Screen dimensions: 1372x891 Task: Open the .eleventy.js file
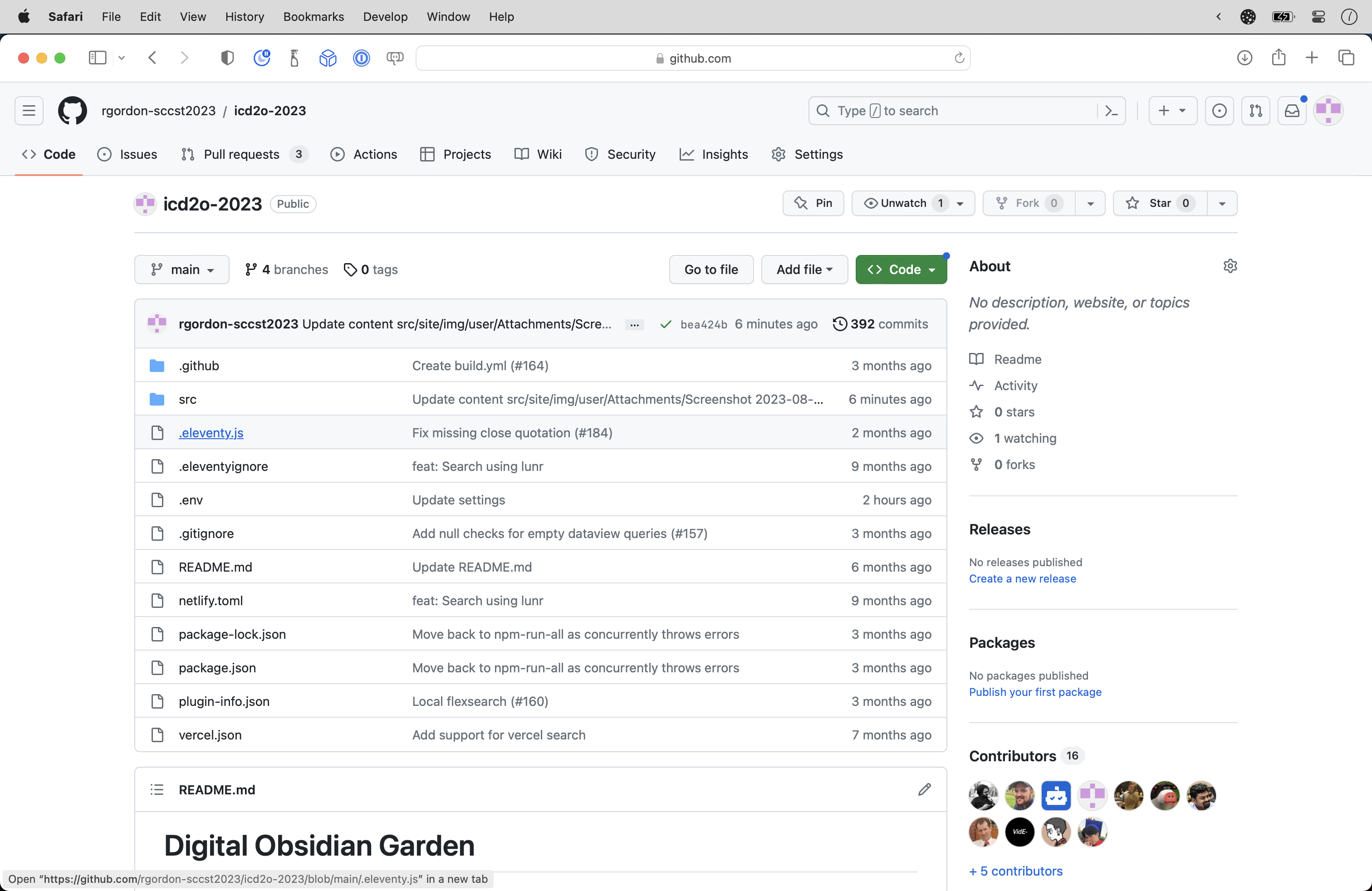click(x=211, y=433)
